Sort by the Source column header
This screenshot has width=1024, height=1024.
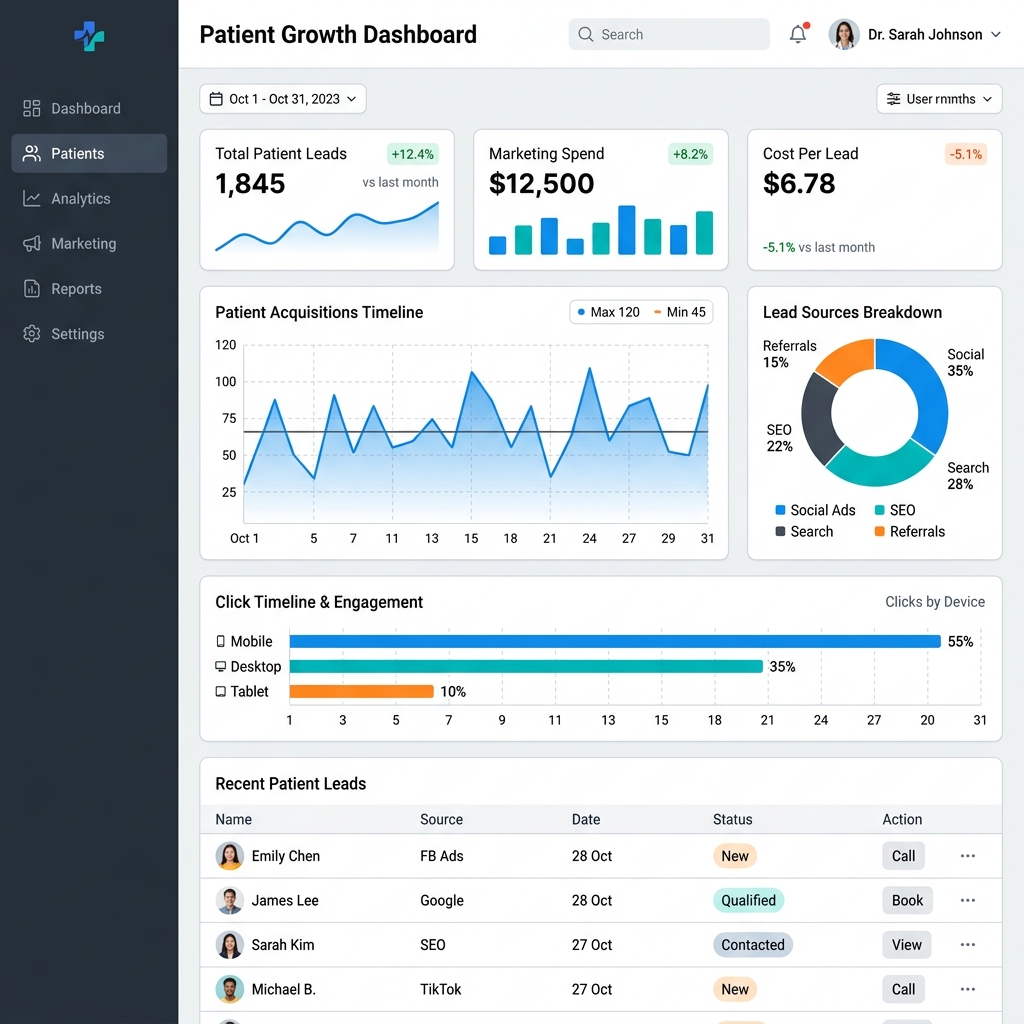[441, 819]
